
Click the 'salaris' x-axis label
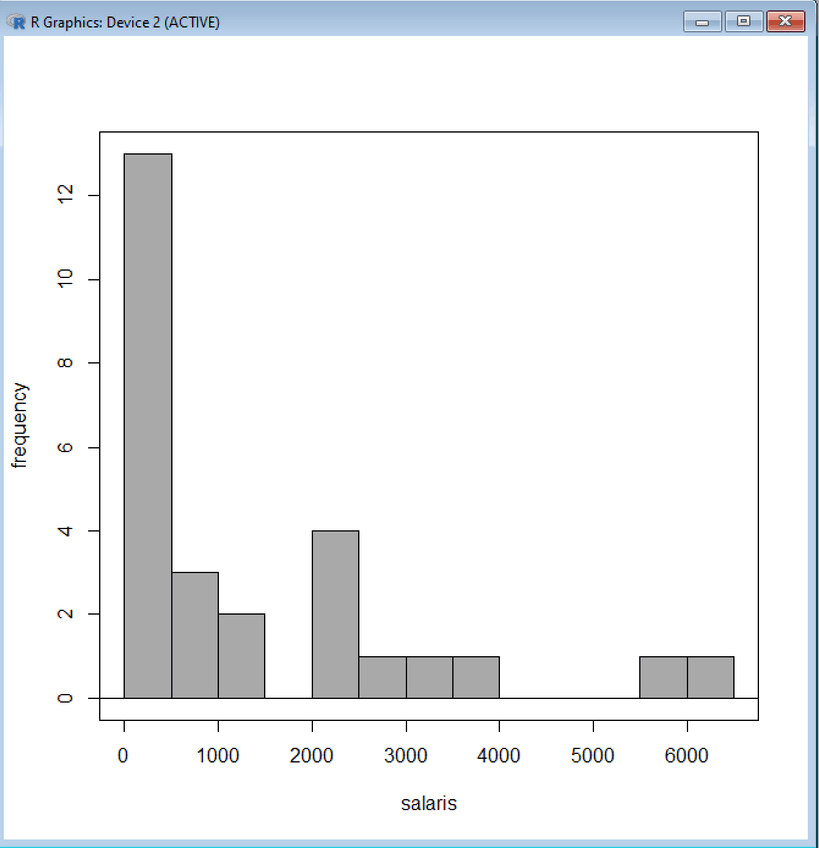pos(428,804)
